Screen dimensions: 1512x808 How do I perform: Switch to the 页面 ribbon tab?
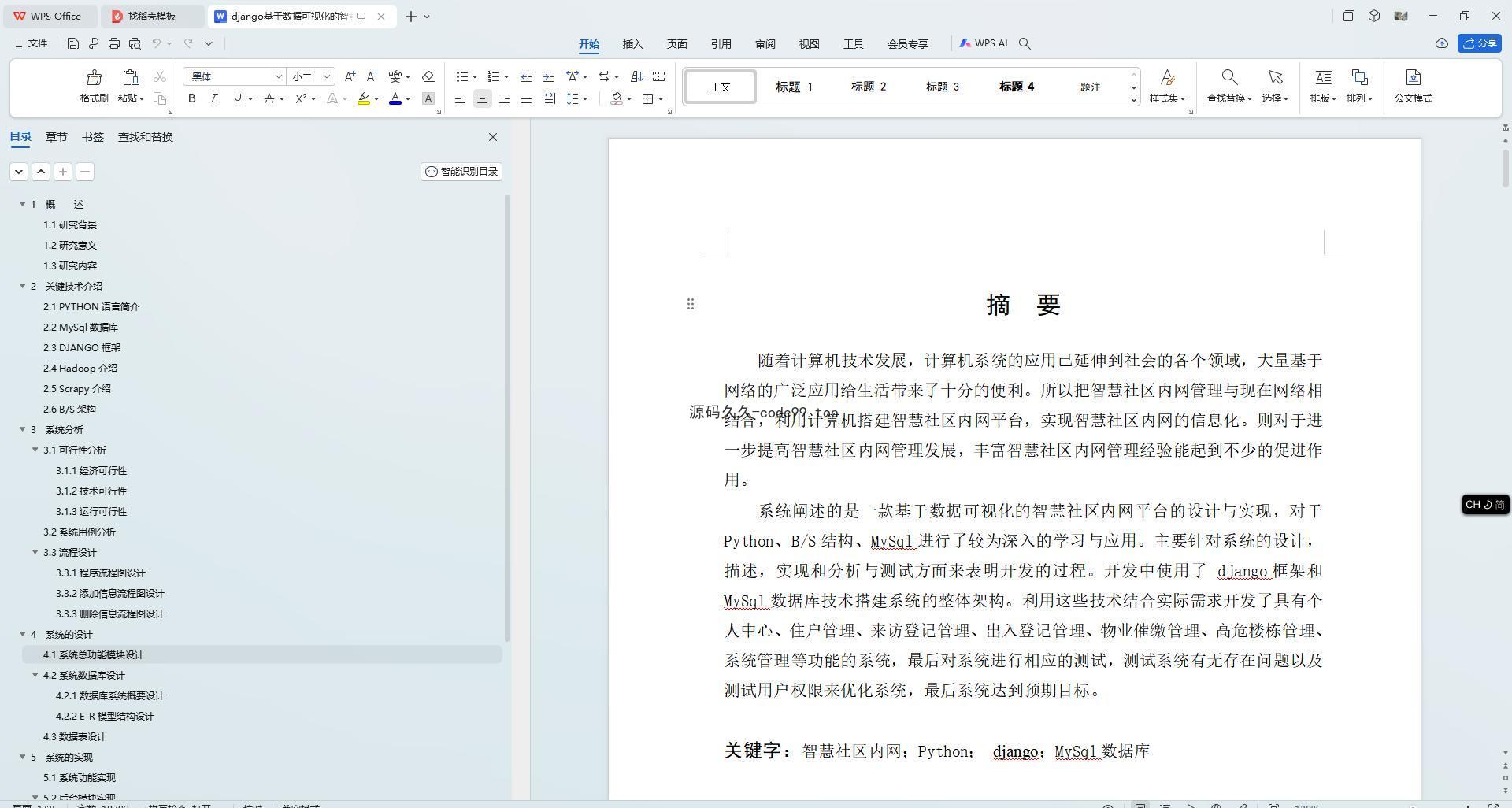[x=677, y=44]
